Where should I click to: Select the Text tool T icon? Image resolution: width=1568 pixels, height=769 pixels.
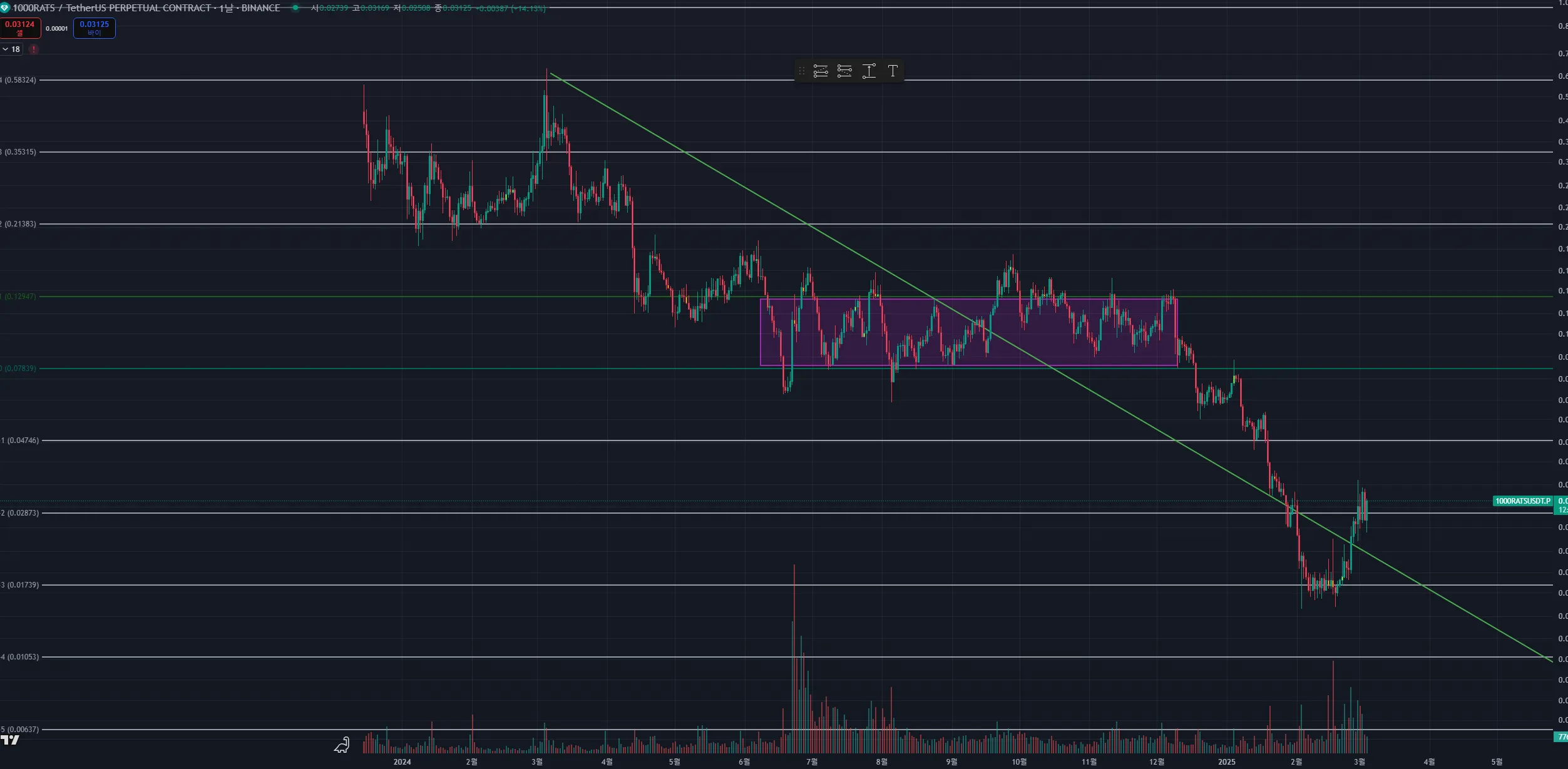pyautogui.click(x=893, y=71)
